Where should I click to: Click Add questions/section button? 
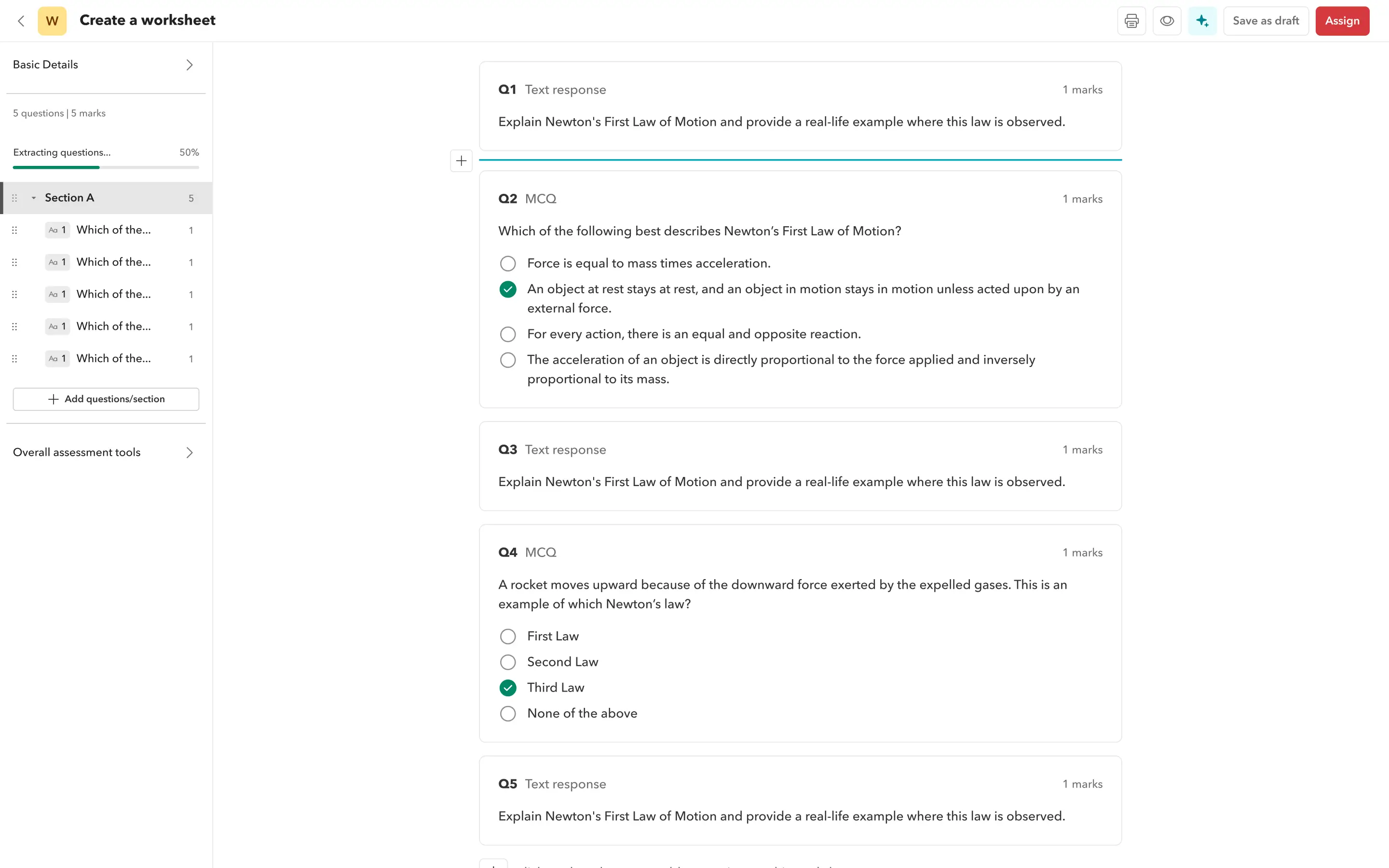coord(106,399)
